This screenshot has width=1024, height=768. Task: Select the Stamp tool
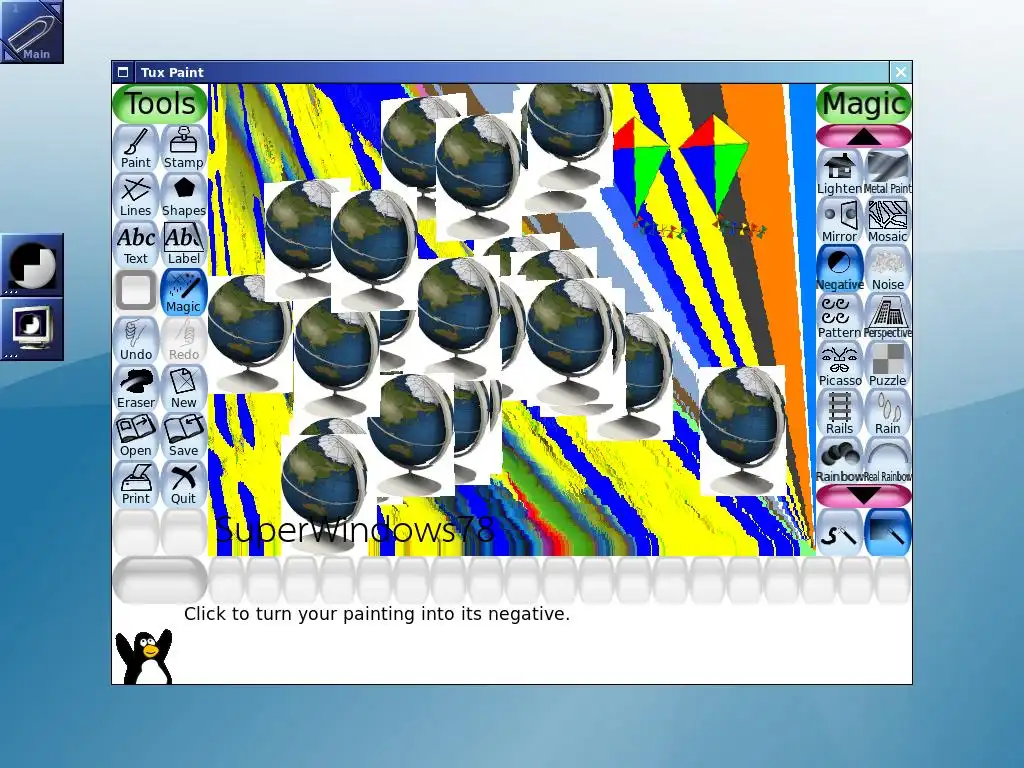click(184, 148)
